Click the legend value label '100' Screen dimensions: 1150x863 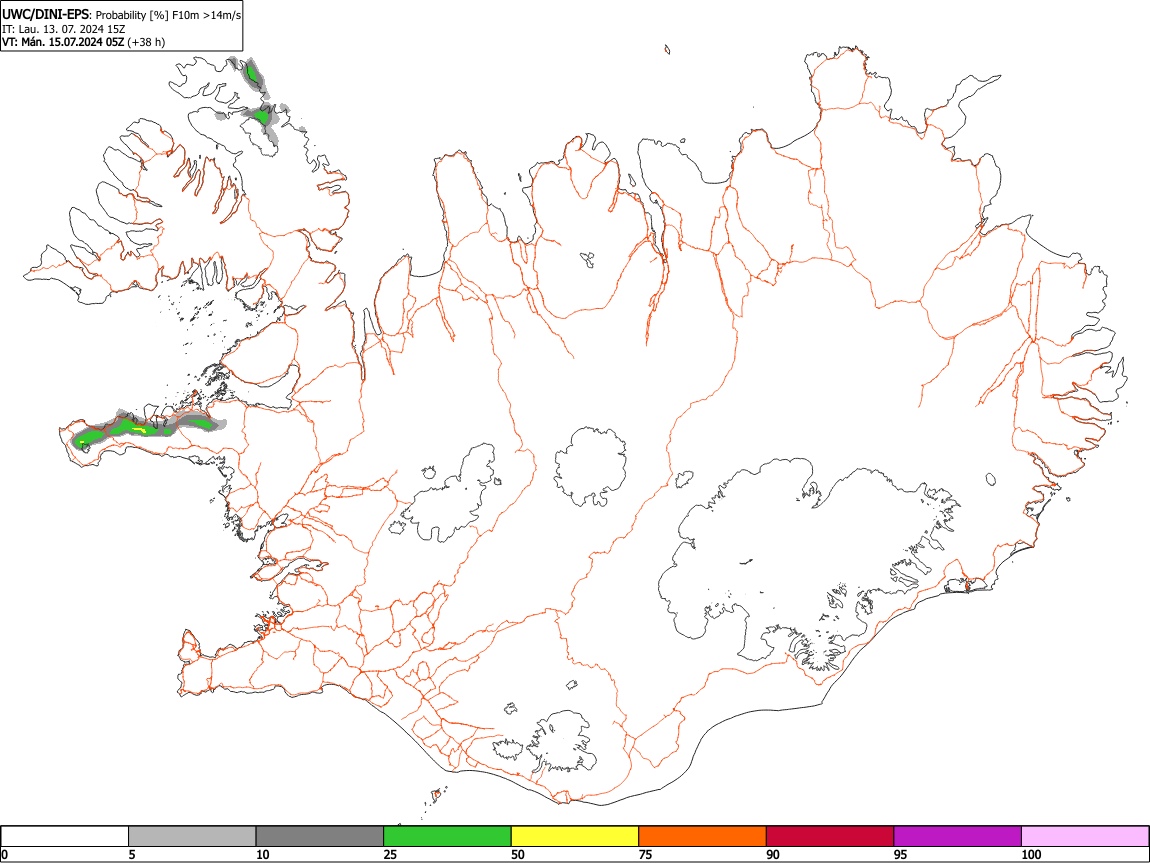(1031, 855)
